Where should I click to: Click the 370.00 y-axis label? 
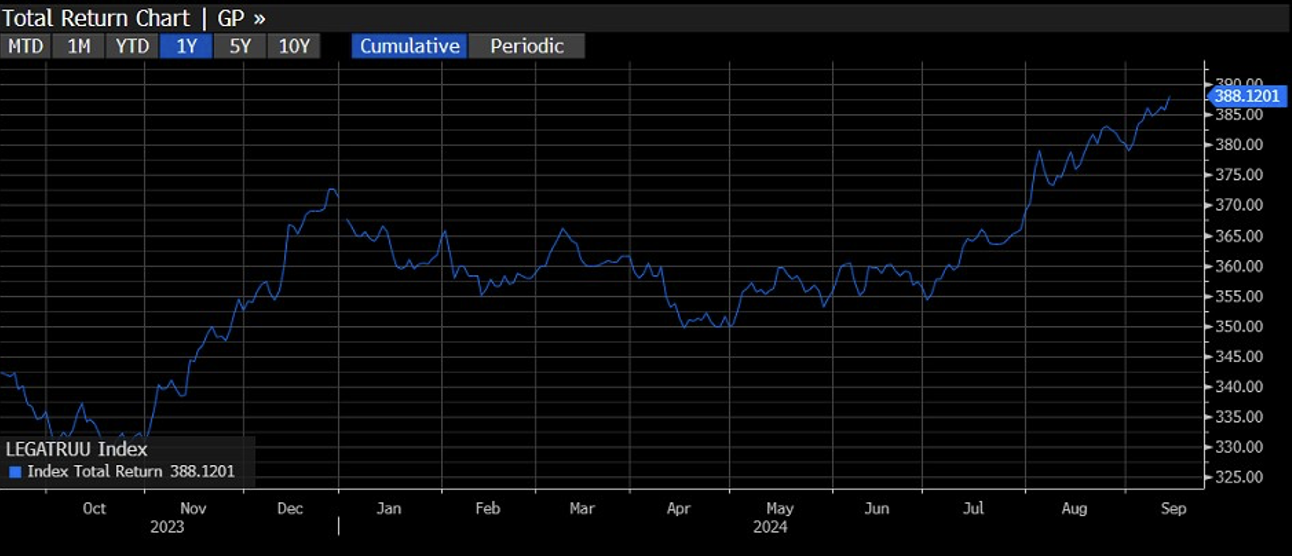click(x=1239, y=205)
